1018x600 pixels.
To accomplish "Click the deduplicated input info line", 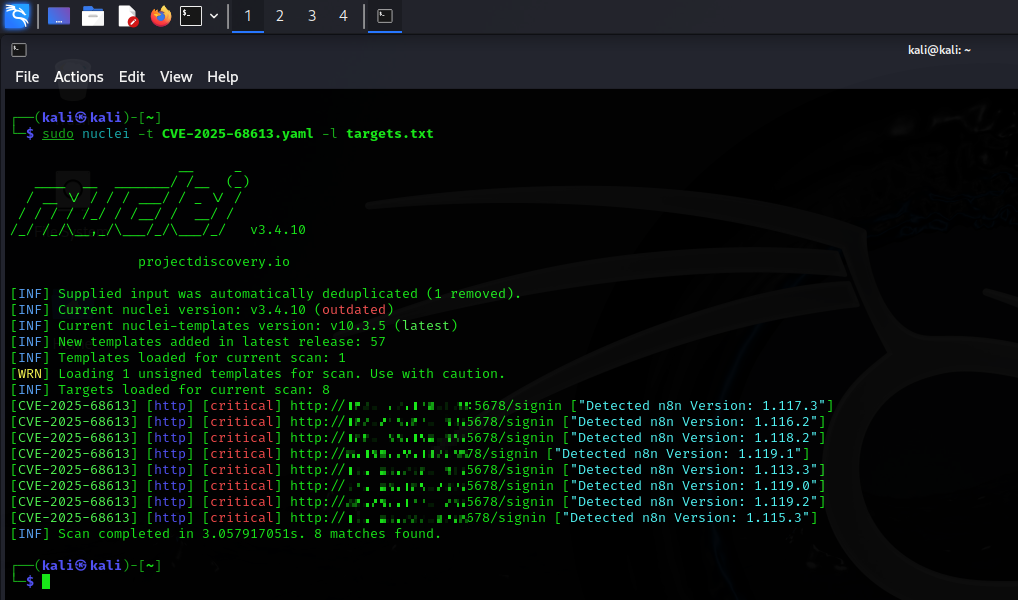I will [266, 294].
